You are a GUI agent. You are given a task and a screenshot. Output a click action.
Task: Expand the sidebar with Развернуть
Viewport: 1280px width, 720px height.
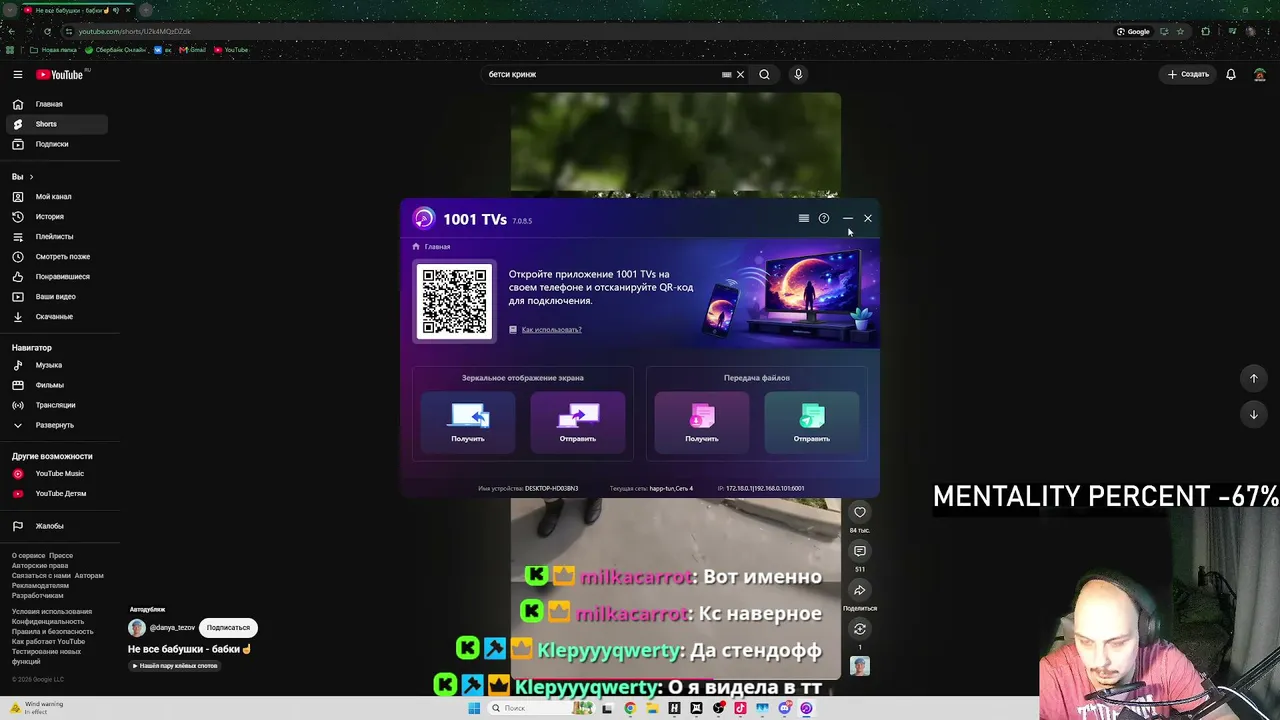coord(56,425)
